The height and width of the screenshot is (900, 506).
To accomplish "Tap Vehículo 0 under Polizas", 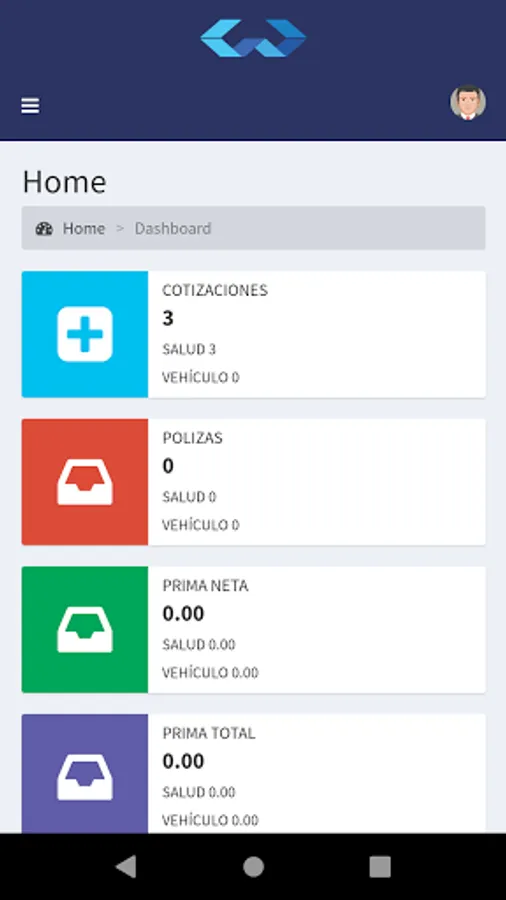I will (200, 525).
